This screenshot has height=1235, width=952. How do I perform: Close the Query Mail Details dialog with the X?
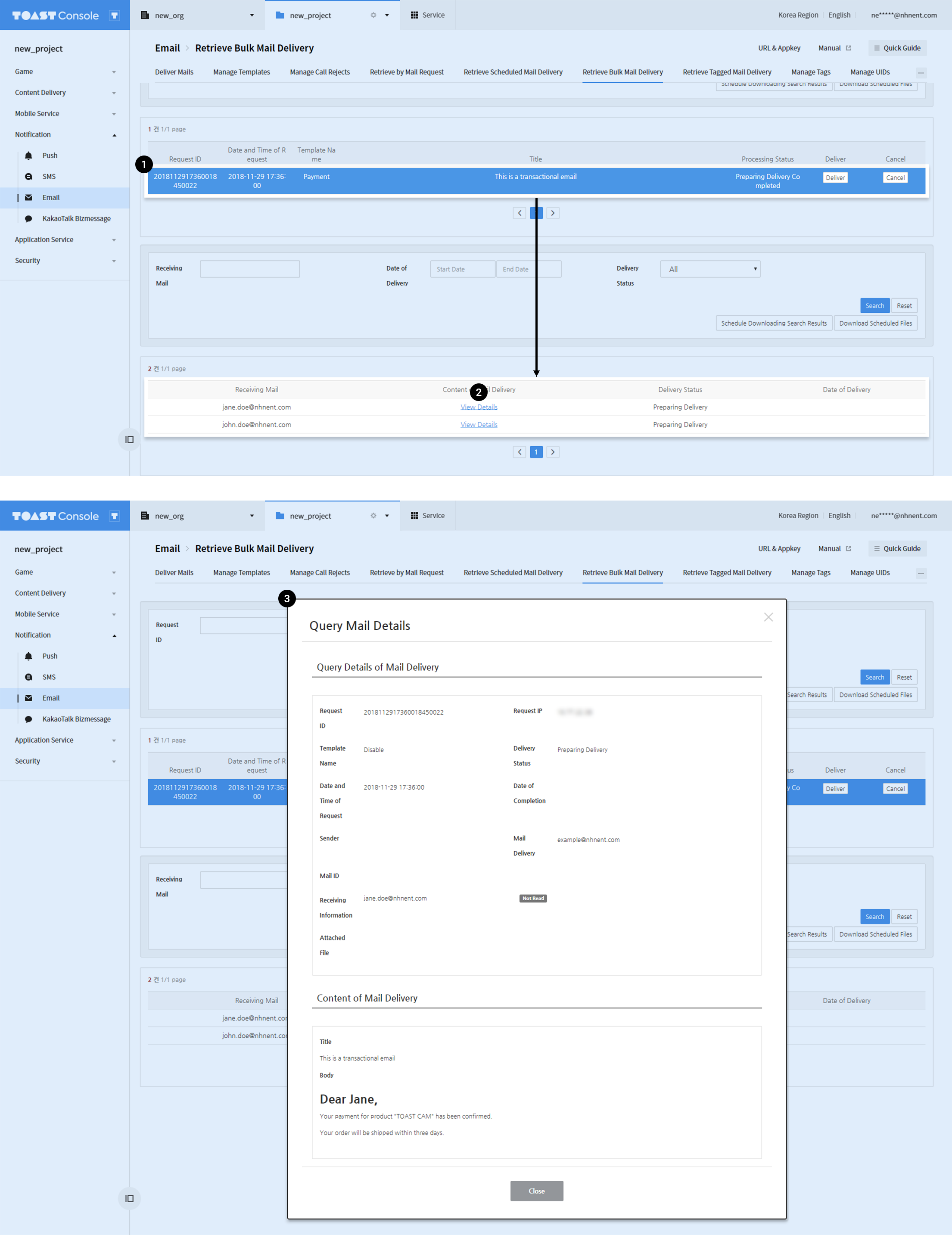click(x=768, y=617)
